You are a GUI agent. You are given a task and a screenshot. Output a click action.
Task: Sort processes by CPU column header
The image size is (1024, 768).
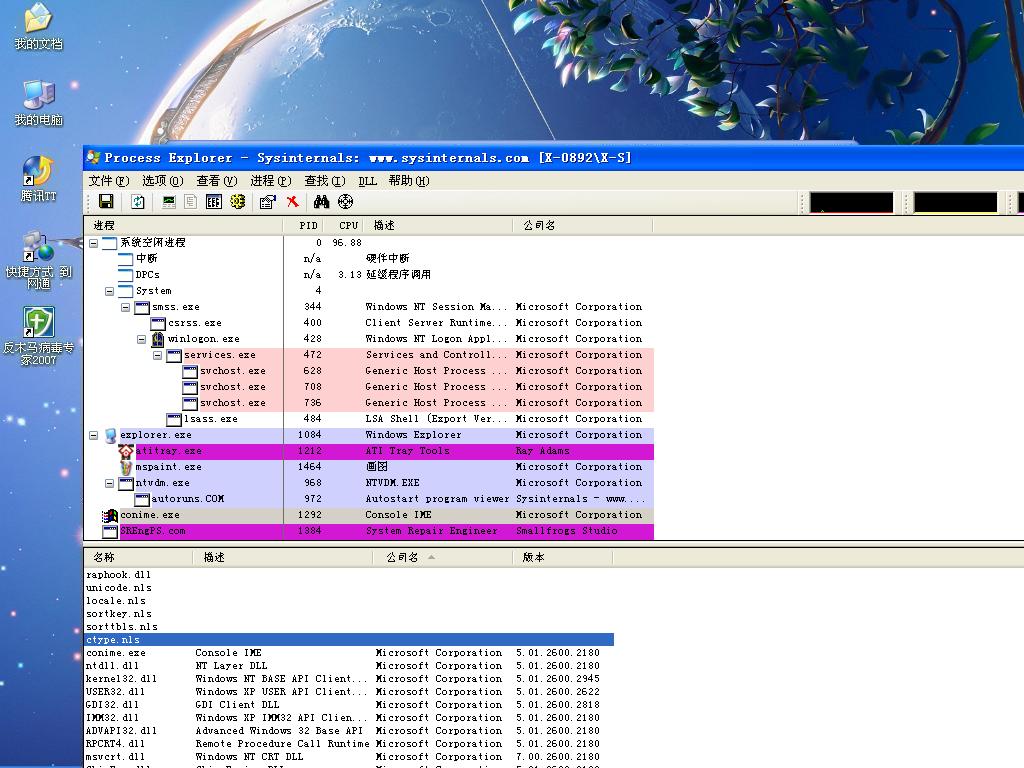click(x=347, y=226)
